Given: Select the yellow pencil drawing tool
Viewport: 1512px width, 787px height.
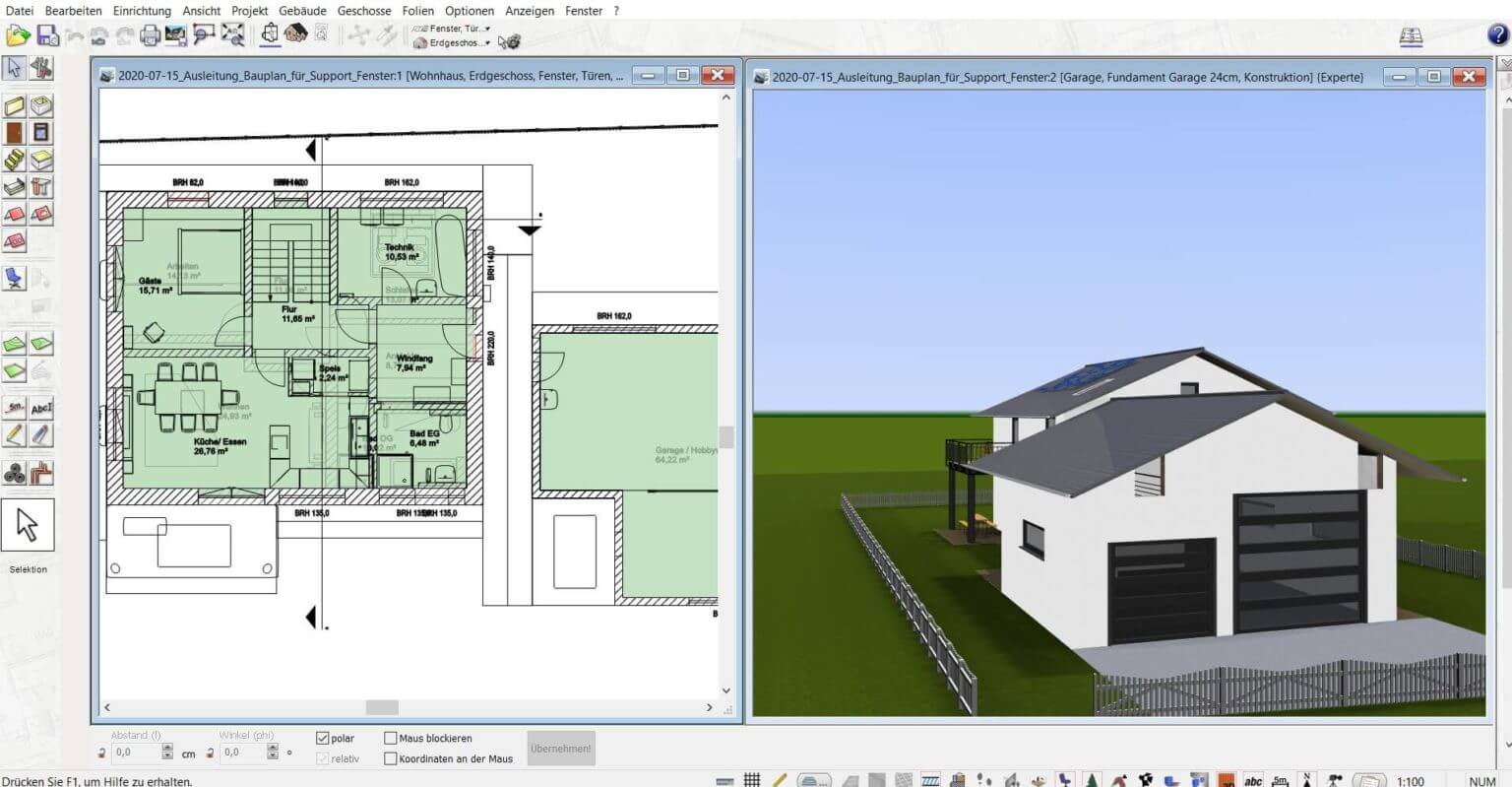Looking at the screenshot, I should click(14, 434).
